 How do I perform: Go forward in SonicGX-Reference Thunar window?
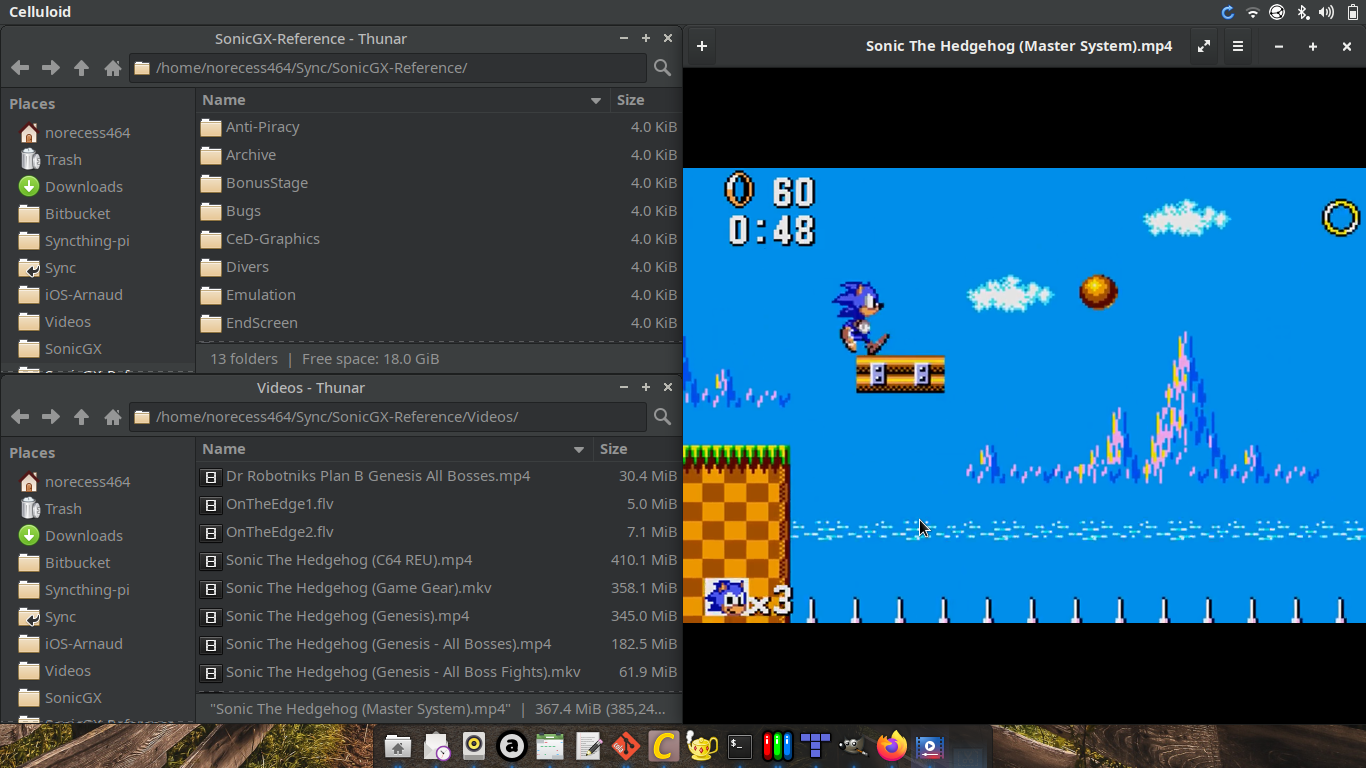[x=51, y=68]
